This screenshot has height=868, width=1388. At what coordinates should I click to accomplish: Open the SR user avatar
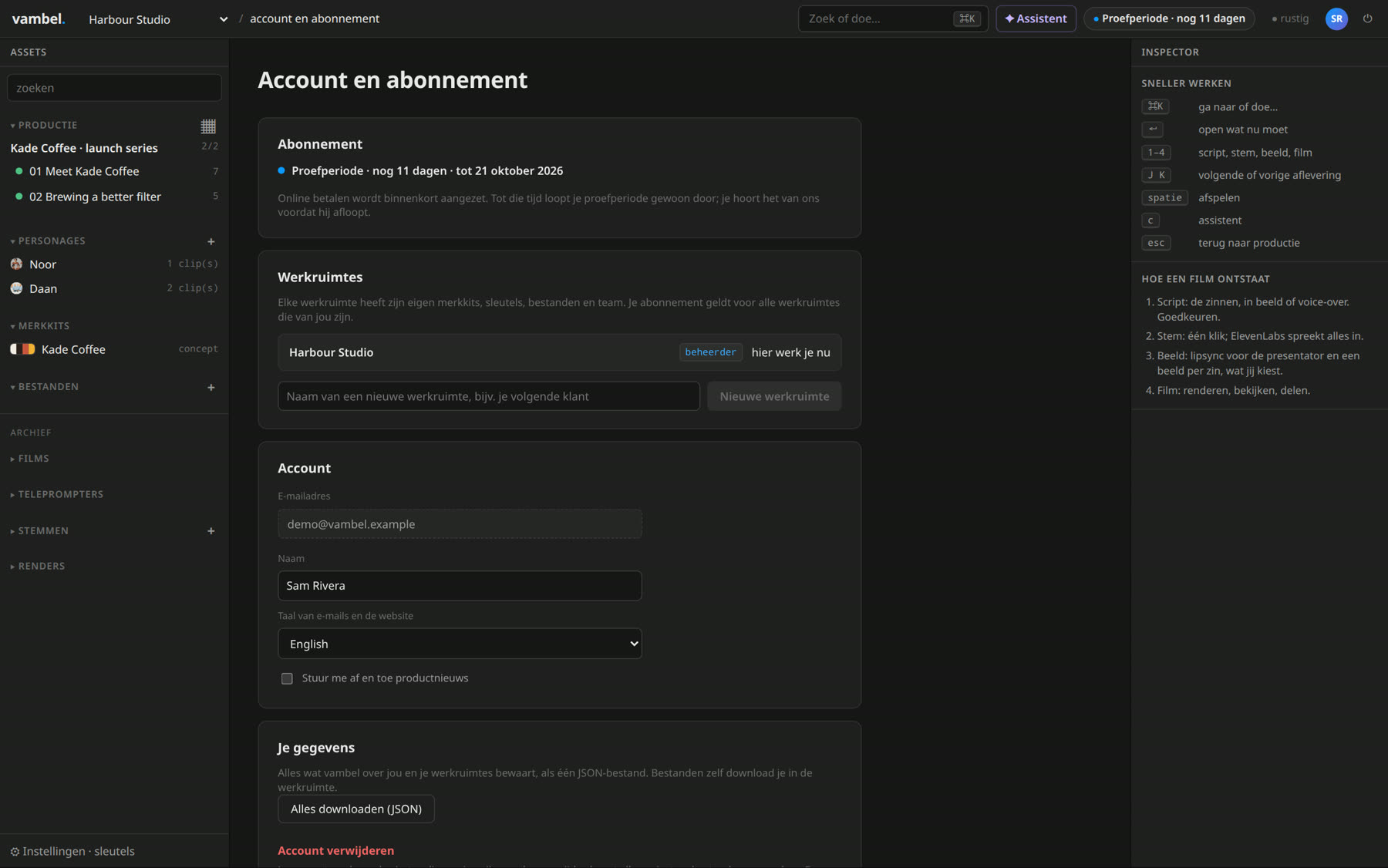point(1336,19)
